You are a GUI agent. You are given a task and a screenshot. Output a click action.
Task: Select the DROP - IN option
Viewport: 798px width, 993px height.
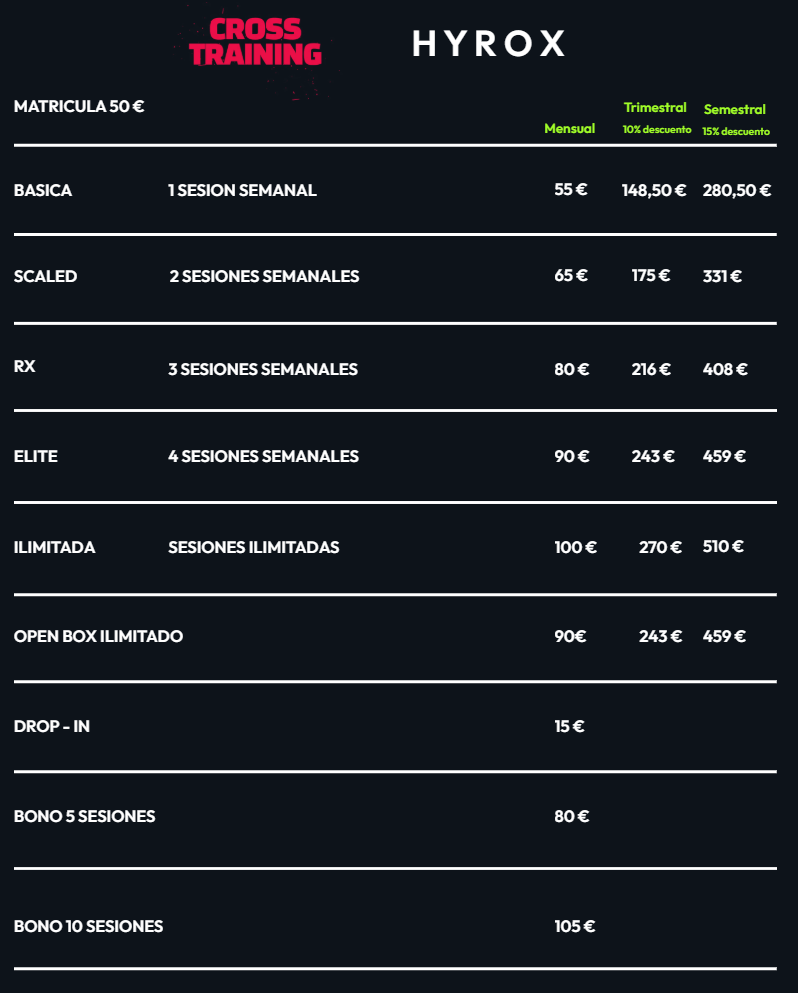pos(52,726)
